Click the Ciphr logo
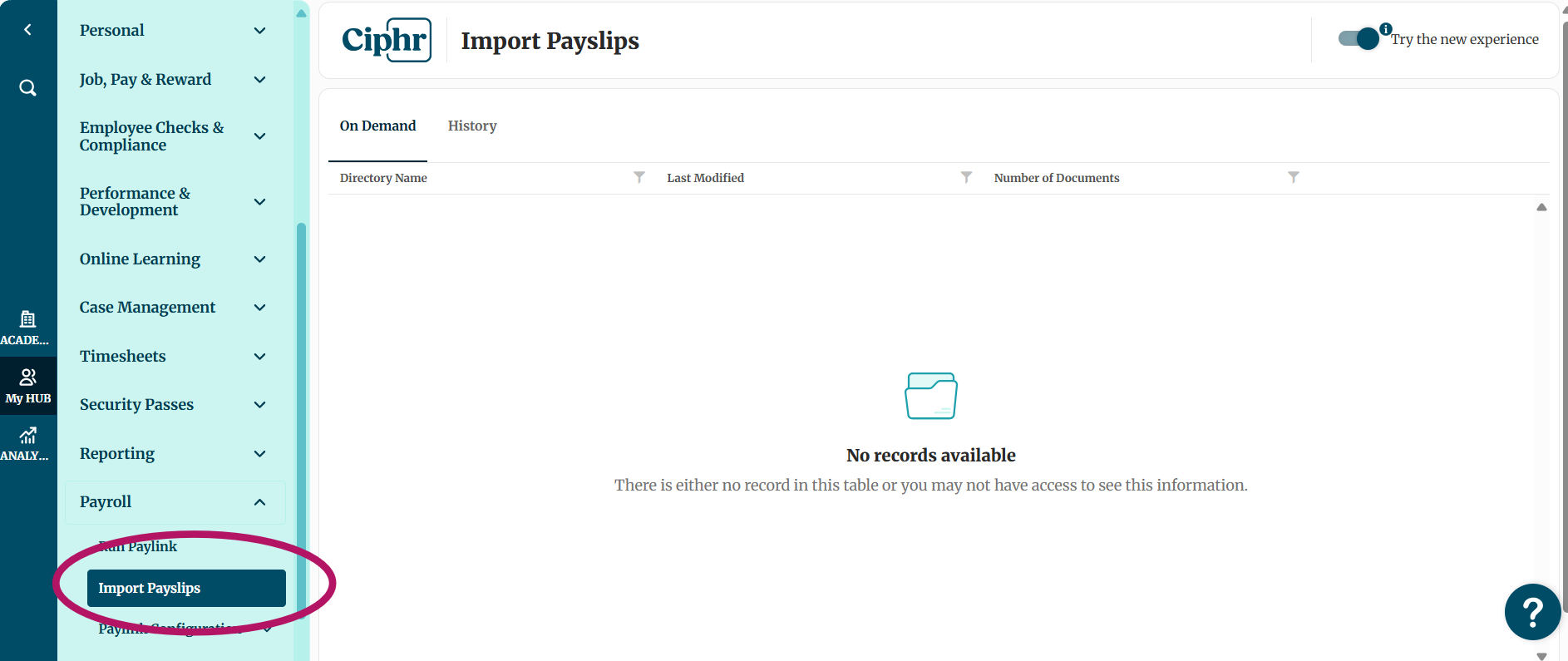Image resolution: width=1568 pixels, height=661 pixels. point(387,40)
